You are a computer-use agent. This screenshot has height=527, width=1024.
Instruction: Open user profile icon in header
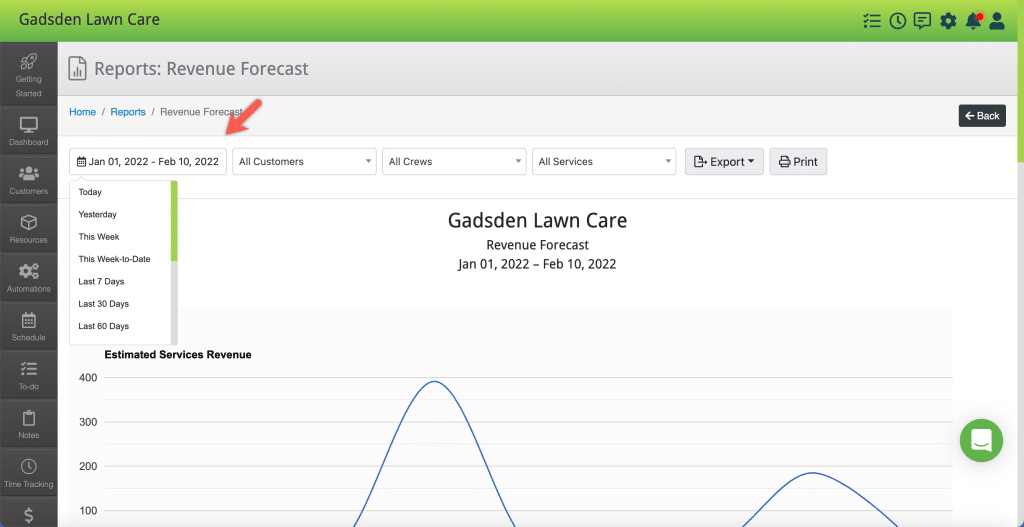pyautogui.click(x=997, y=21)
